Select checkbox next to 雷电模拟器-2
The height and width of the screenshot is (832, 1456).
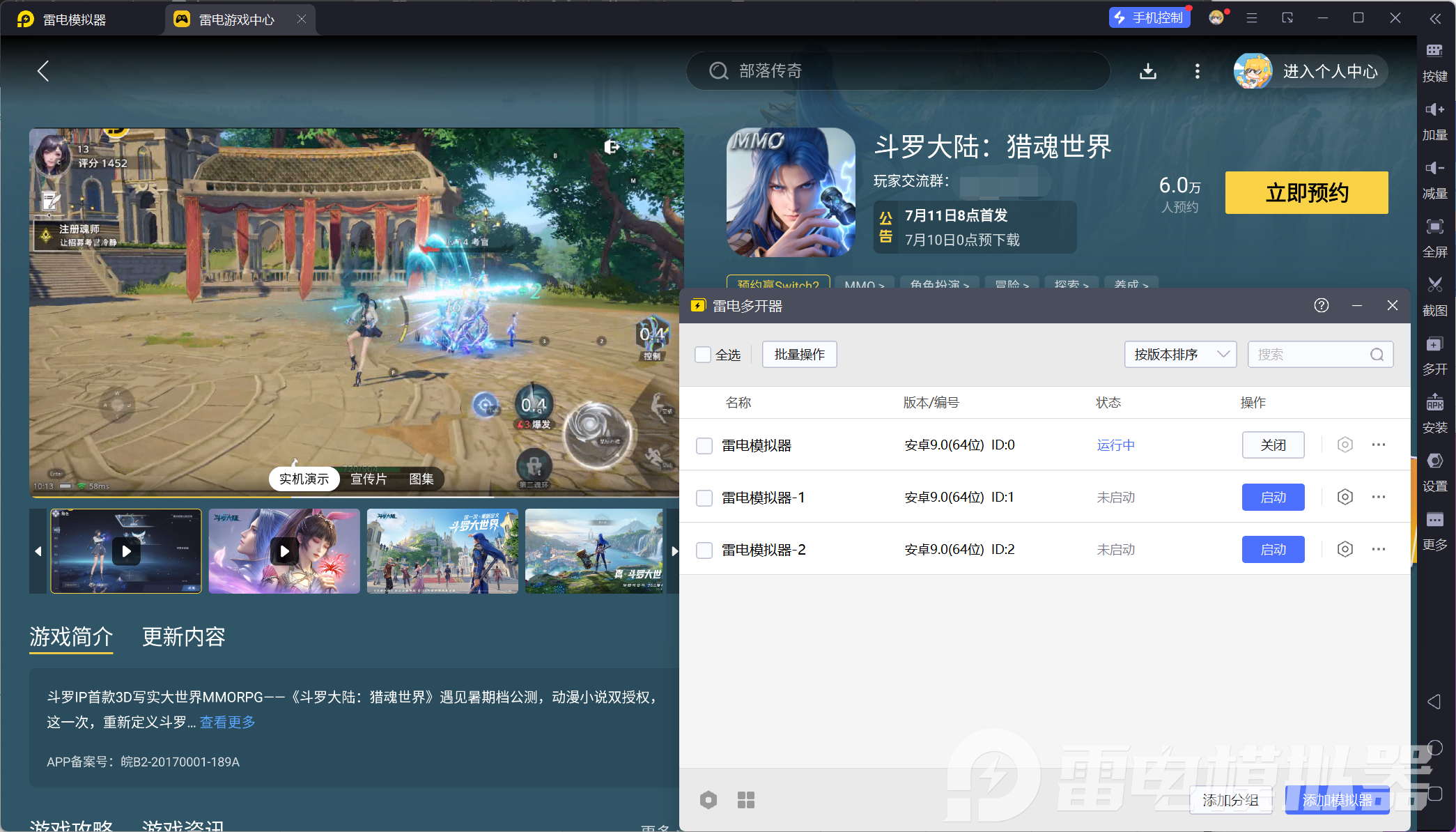pos(704,550)
